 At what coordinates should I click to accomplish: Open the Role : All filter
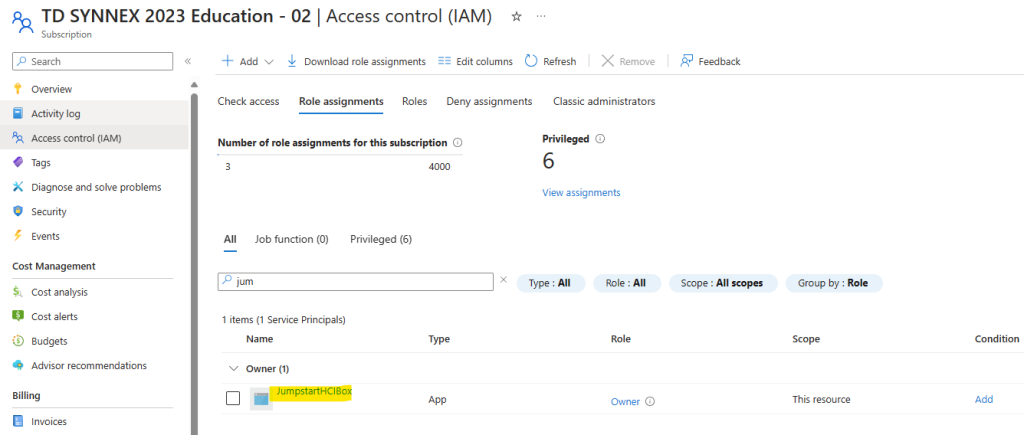(x=627, y=283)
